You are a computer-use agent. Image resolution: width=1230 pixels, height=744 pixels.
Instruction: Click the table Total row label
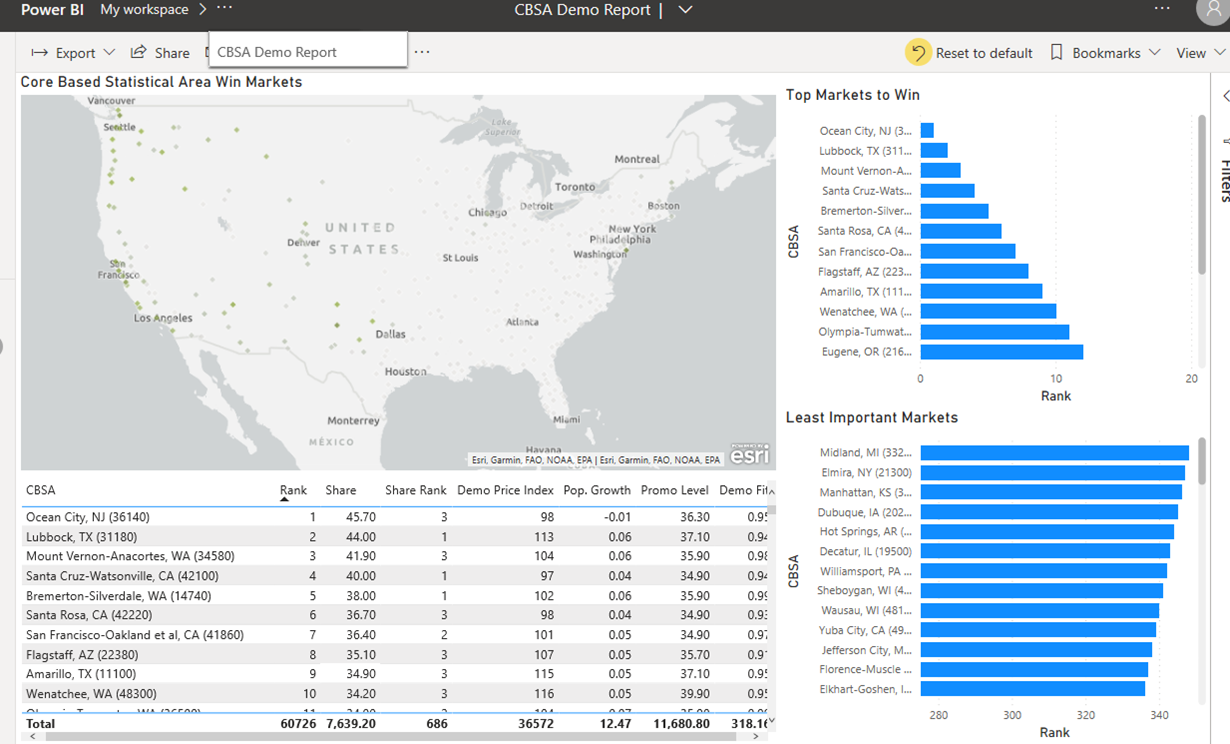tap(41, 723)
